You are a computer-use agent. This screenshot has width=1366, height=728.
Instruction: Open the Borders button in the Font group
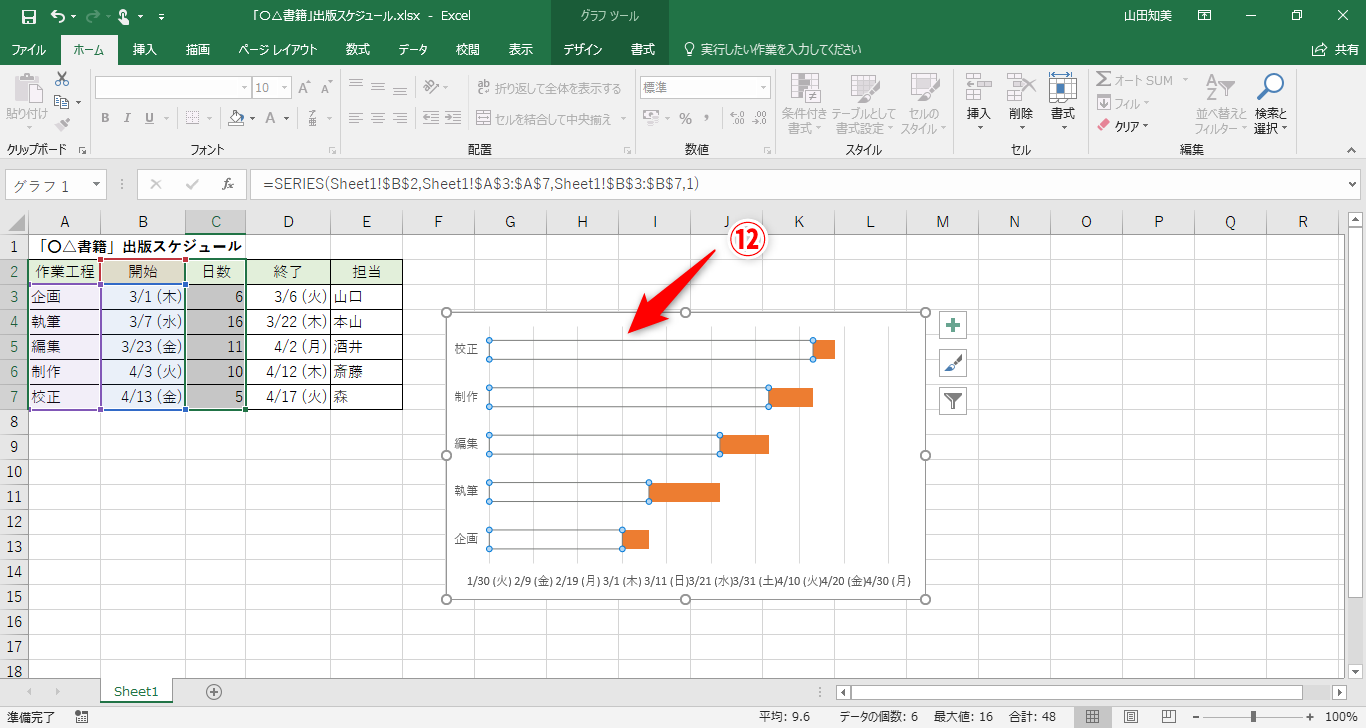(193, 118)
